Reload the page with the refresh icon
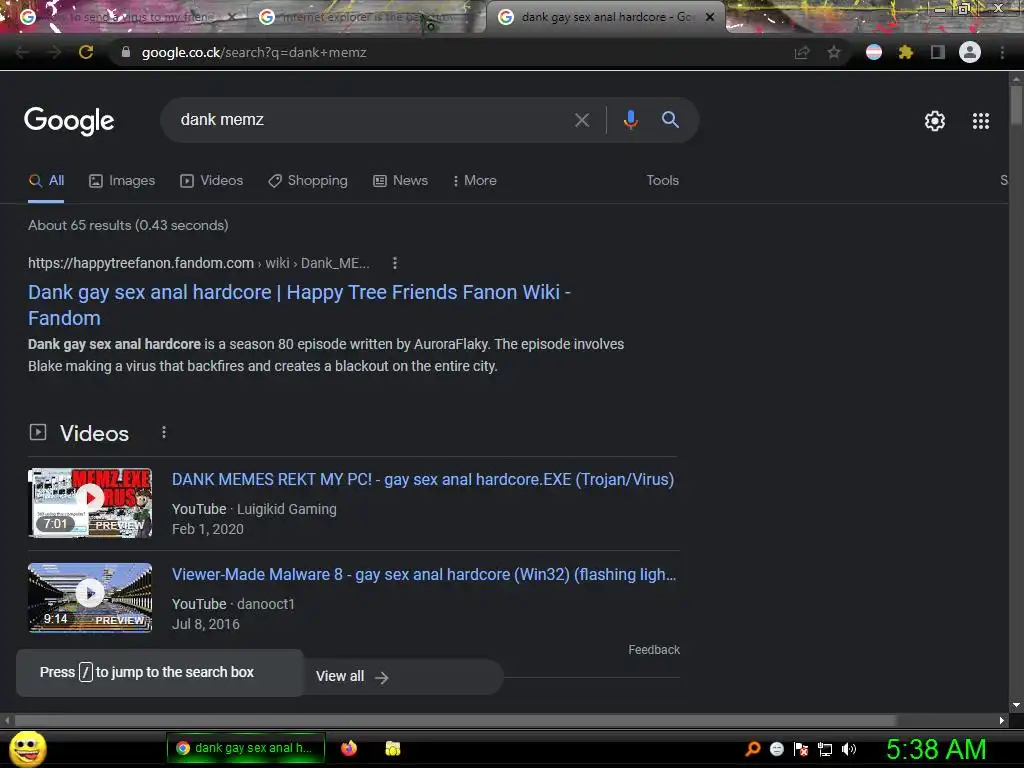The height and width of the screenshot is (768, 1024). [86, 52]
